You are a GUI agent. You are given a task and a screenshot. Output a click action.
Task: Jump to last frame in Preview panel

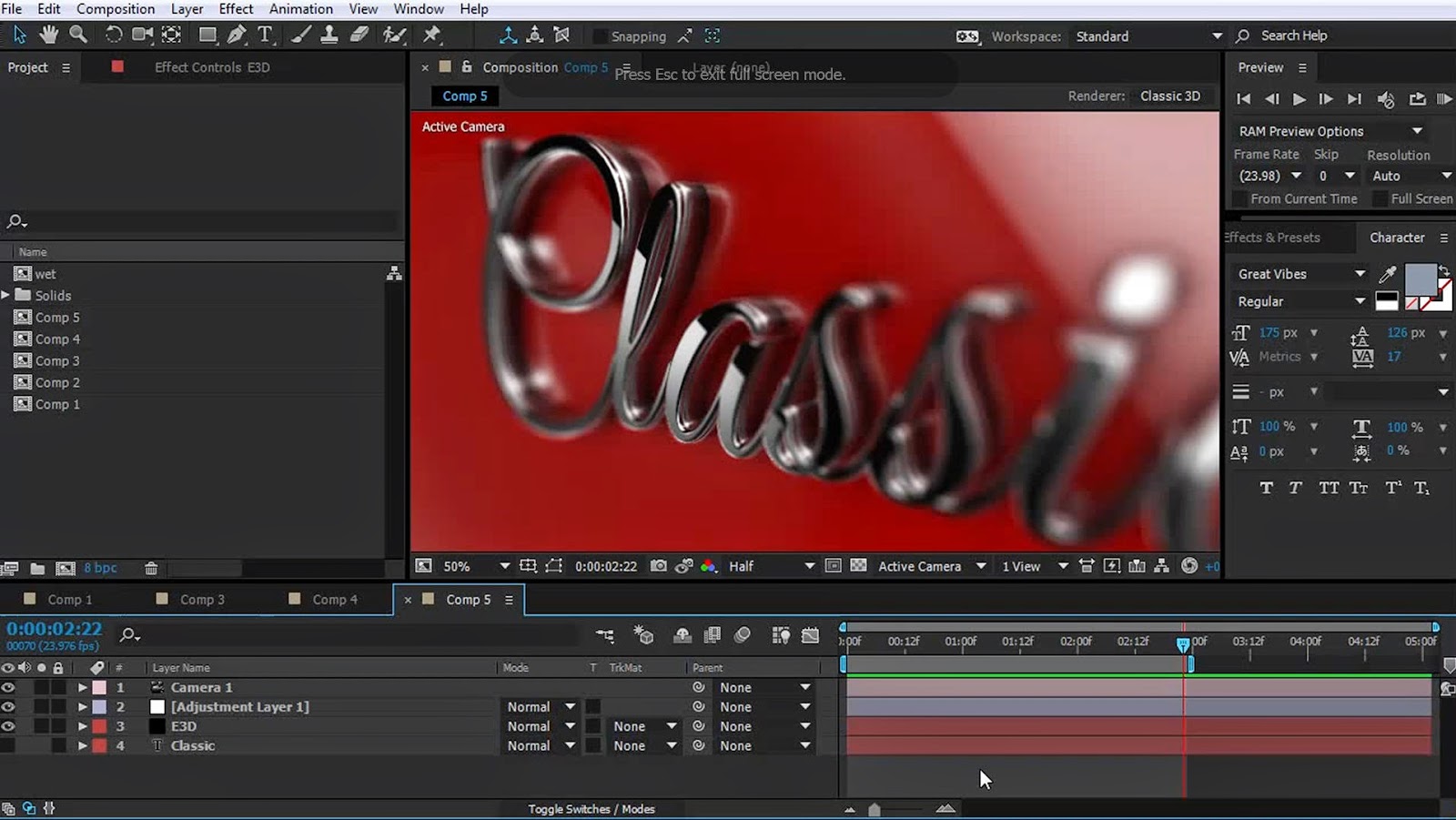(1354, 98)
